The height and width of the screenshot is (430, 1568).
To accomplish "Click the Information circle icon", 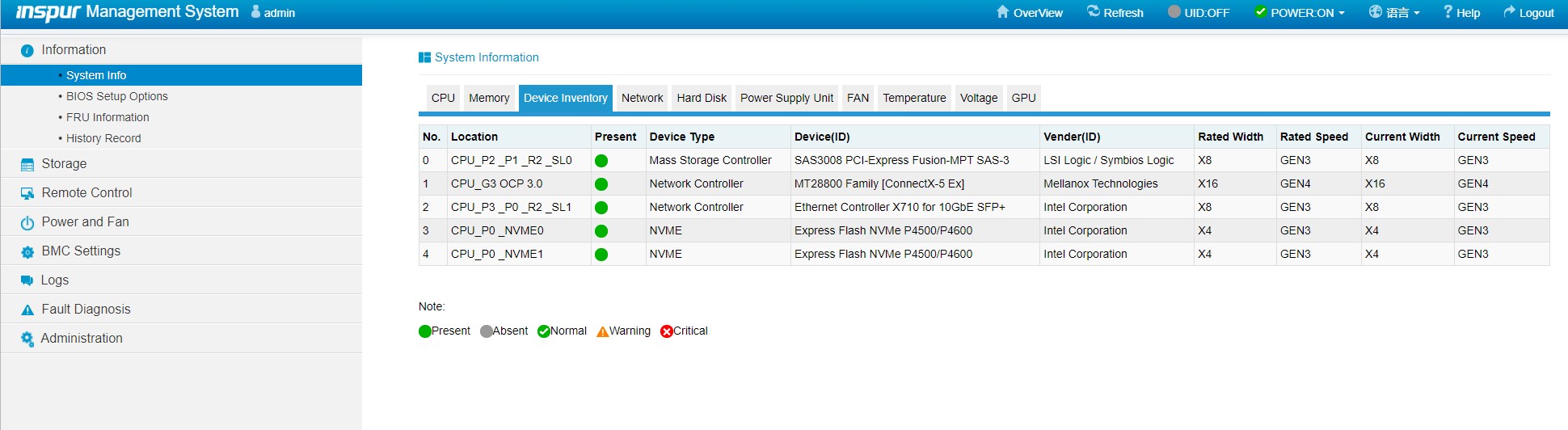I will click(27, 50).
